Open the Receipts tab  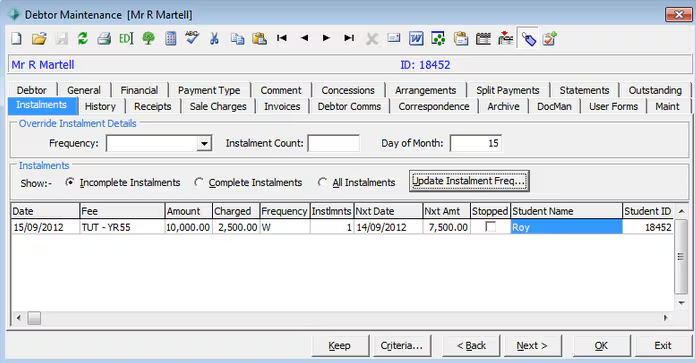153,107
